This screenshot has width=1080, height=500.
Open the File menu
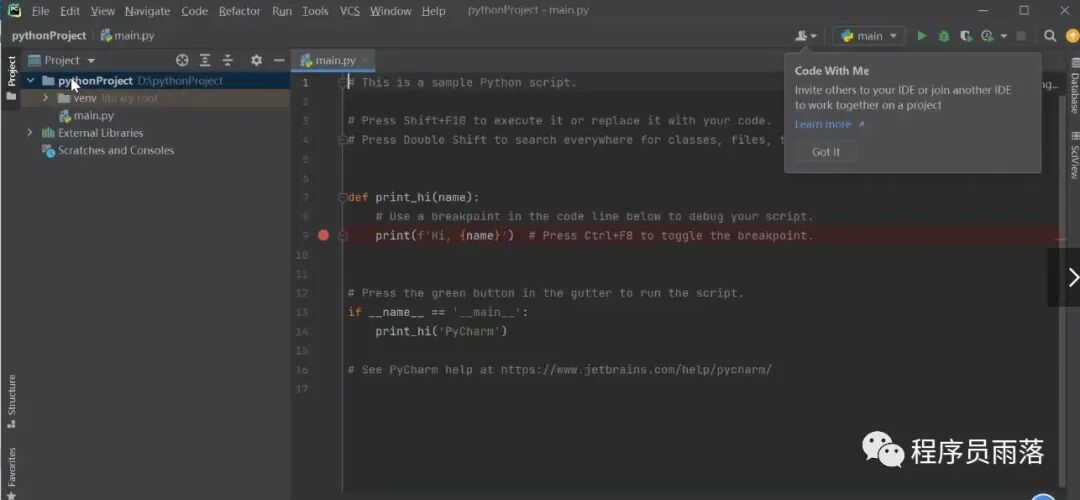click(40, 11)
